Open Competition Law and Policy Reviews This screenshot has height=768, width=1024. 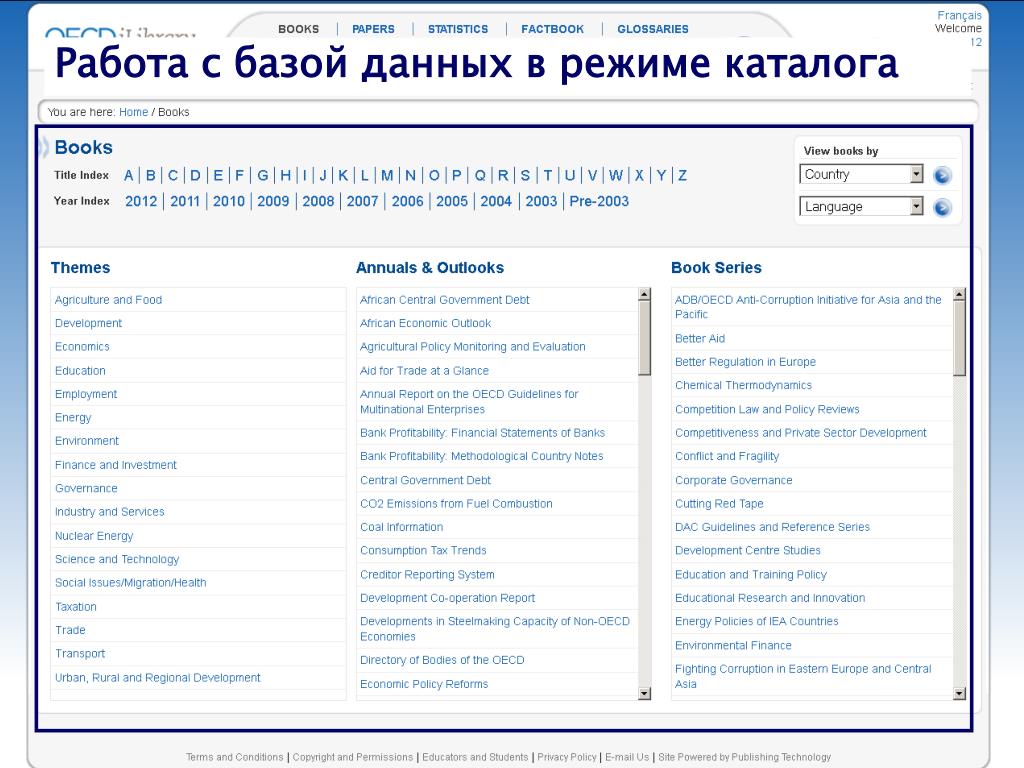tap(767, 409)
